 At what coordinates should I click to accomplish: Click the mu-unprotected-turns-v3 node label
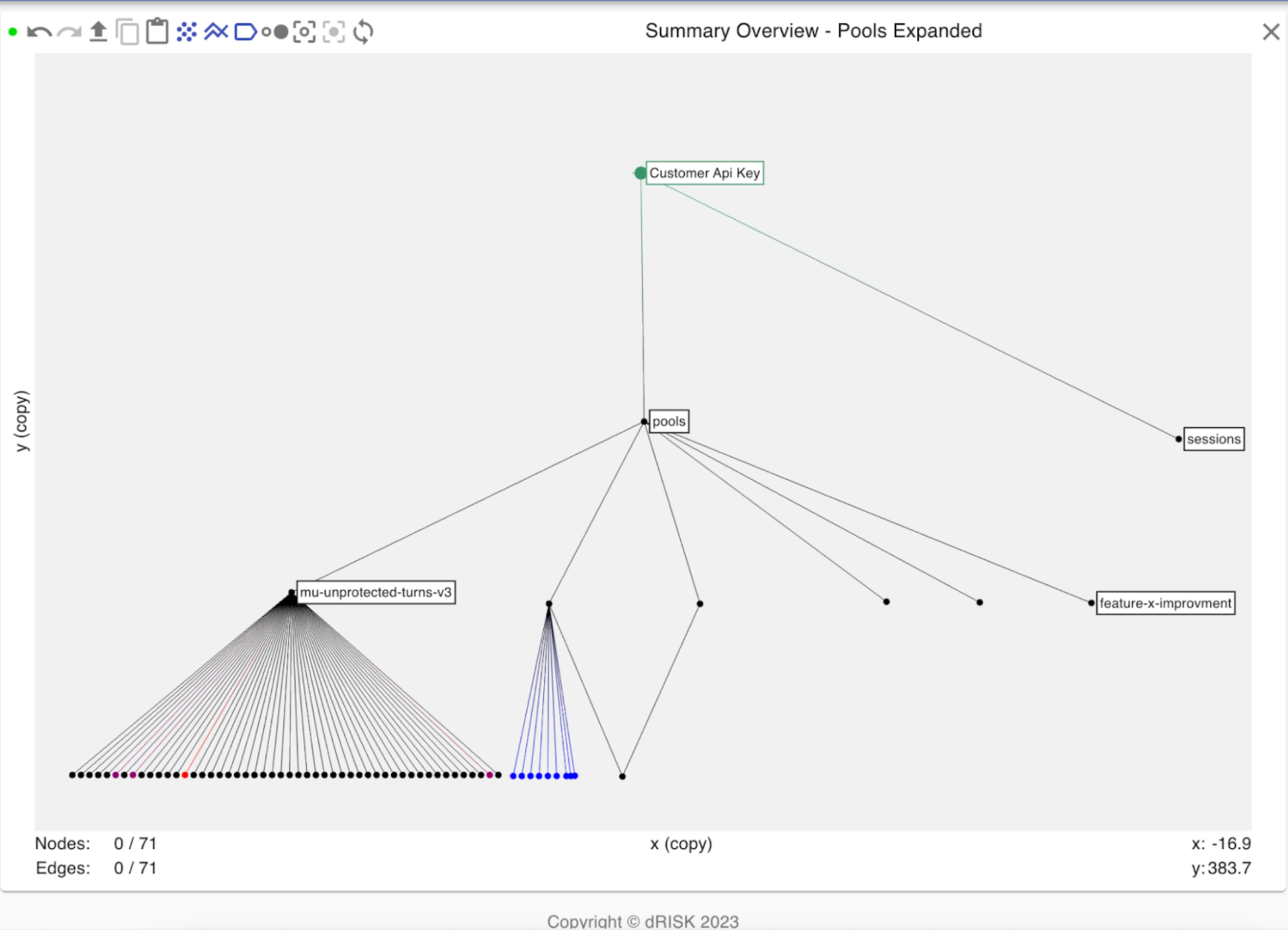click(x=375, y=592)
